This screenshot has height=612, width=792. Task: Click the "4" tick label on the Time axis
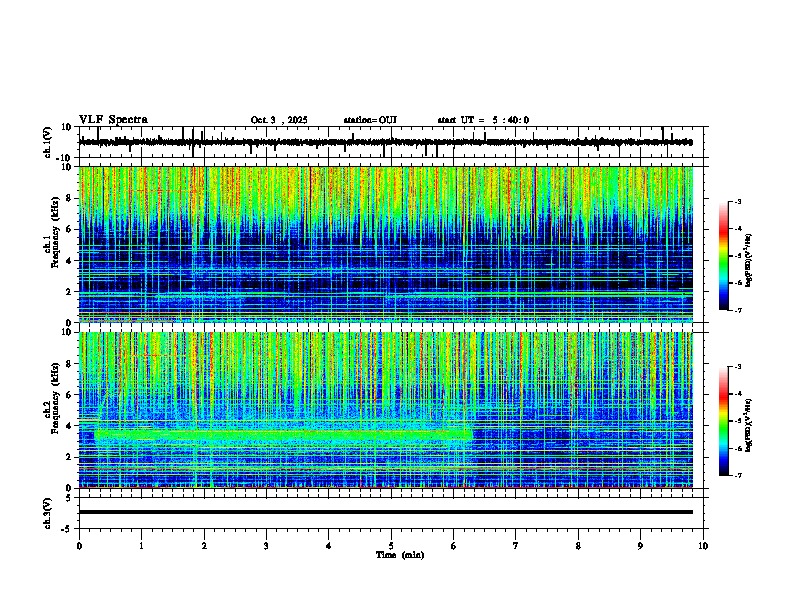tap(329, 546)
